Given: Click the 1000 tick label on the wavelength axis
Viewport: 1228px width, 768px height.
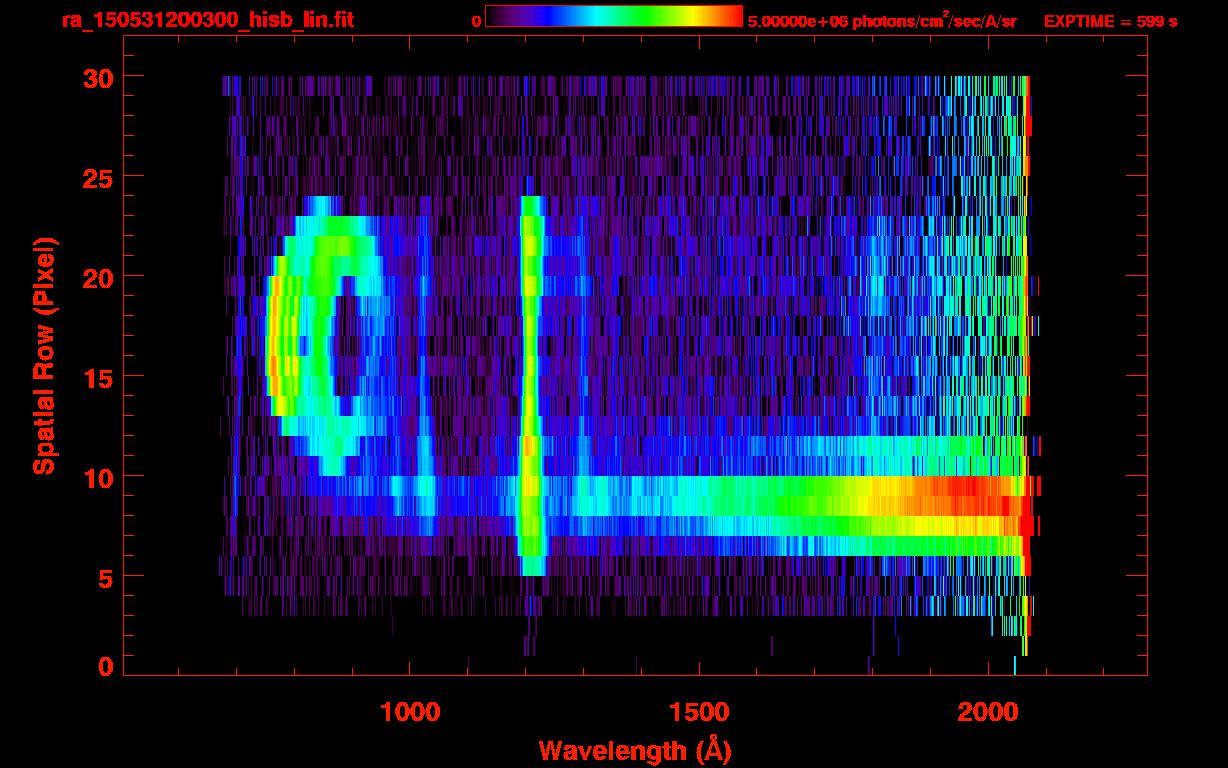Looking at the screenshot, I should (x=409, y=712).
